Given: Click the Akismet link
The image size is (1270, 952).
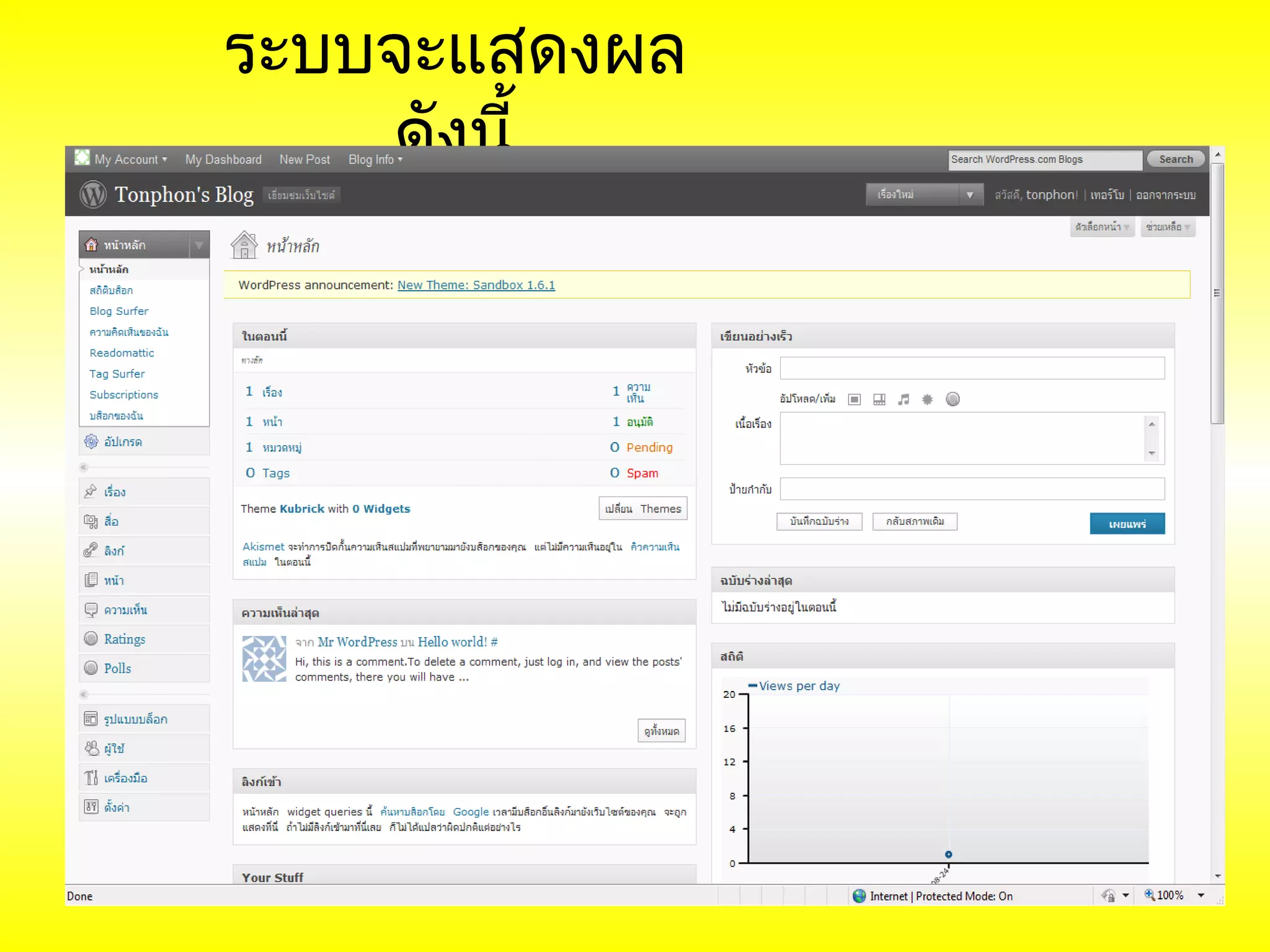Looking at the screenshot, I should [x=263, y=547].
